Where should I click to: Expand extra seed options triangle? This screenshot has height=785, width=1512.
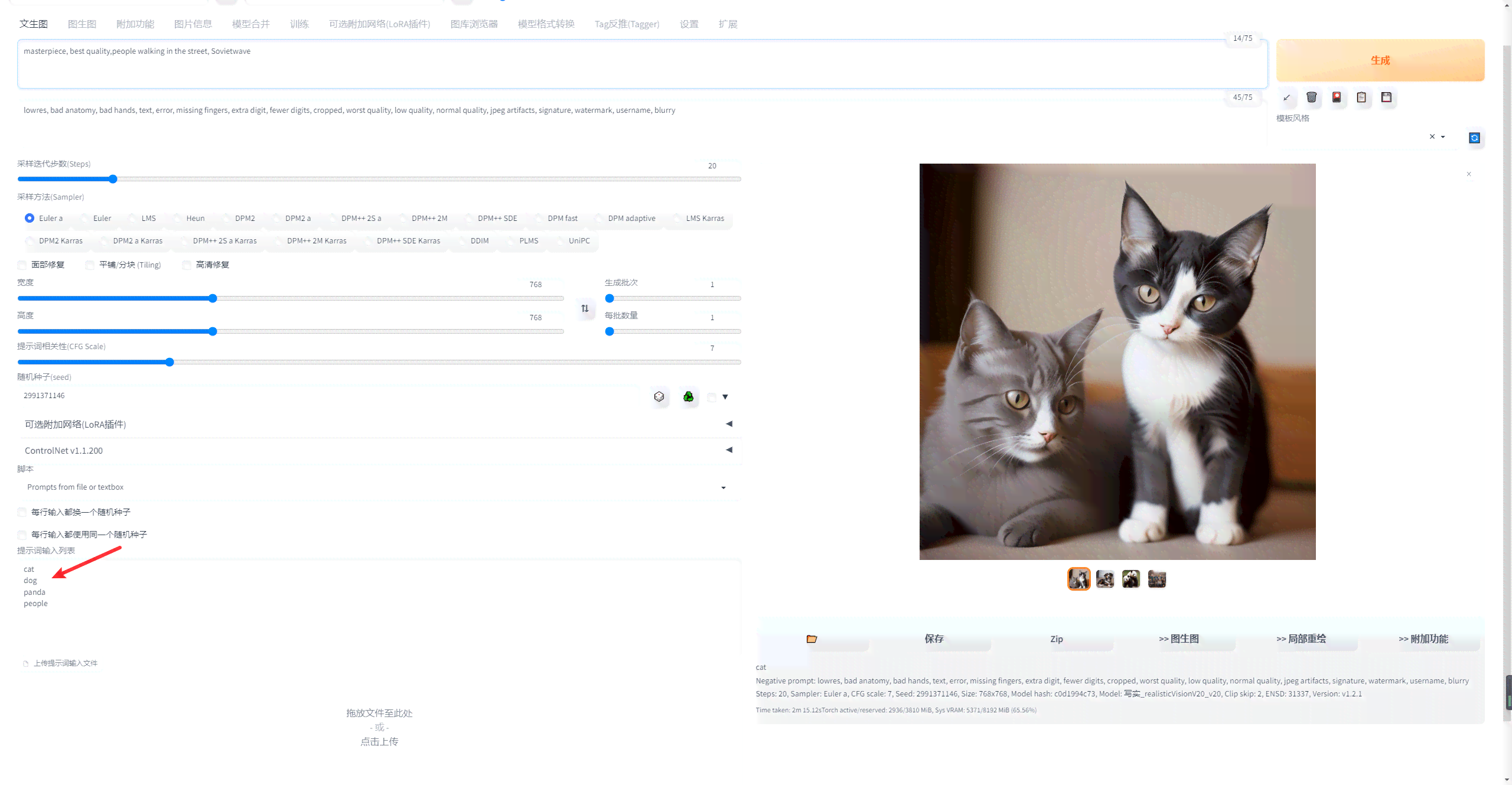(725, 397)
